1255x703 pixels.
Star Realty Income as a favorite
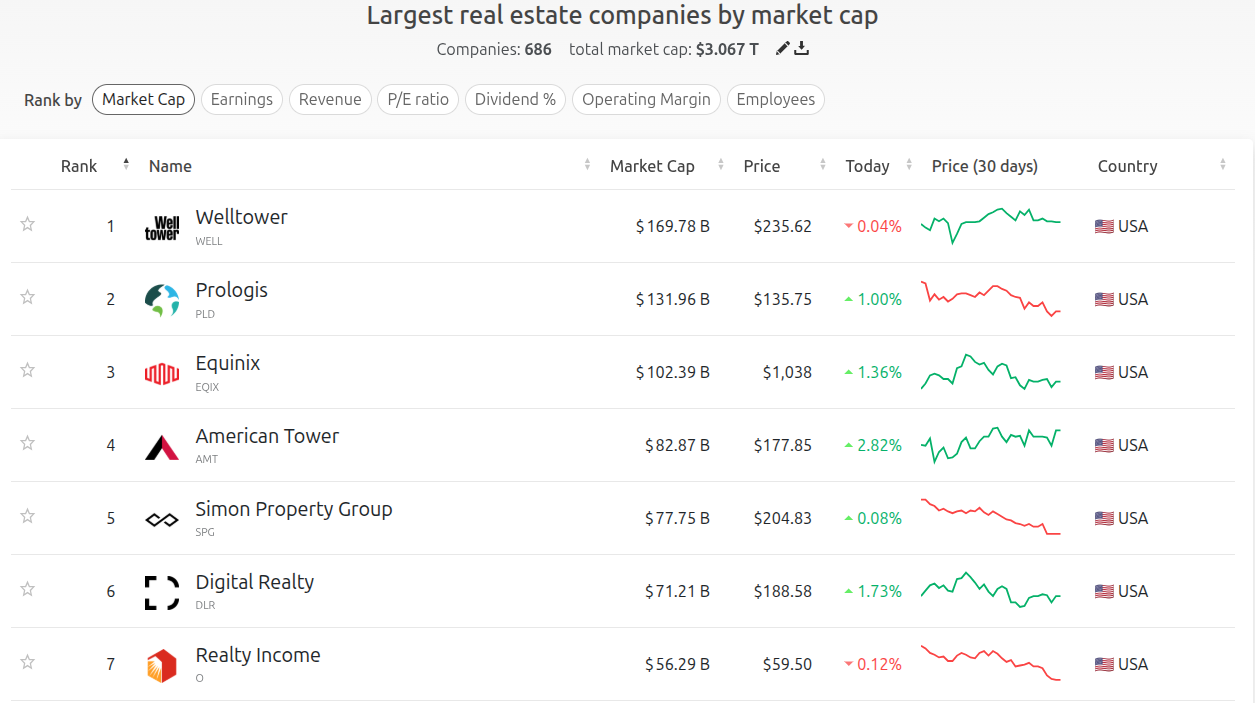pos(28,662)
